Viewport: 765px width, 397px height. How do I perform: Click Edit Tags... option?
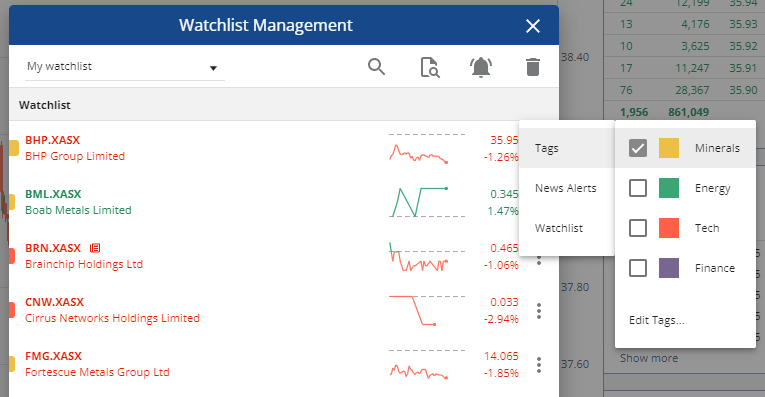657,320
